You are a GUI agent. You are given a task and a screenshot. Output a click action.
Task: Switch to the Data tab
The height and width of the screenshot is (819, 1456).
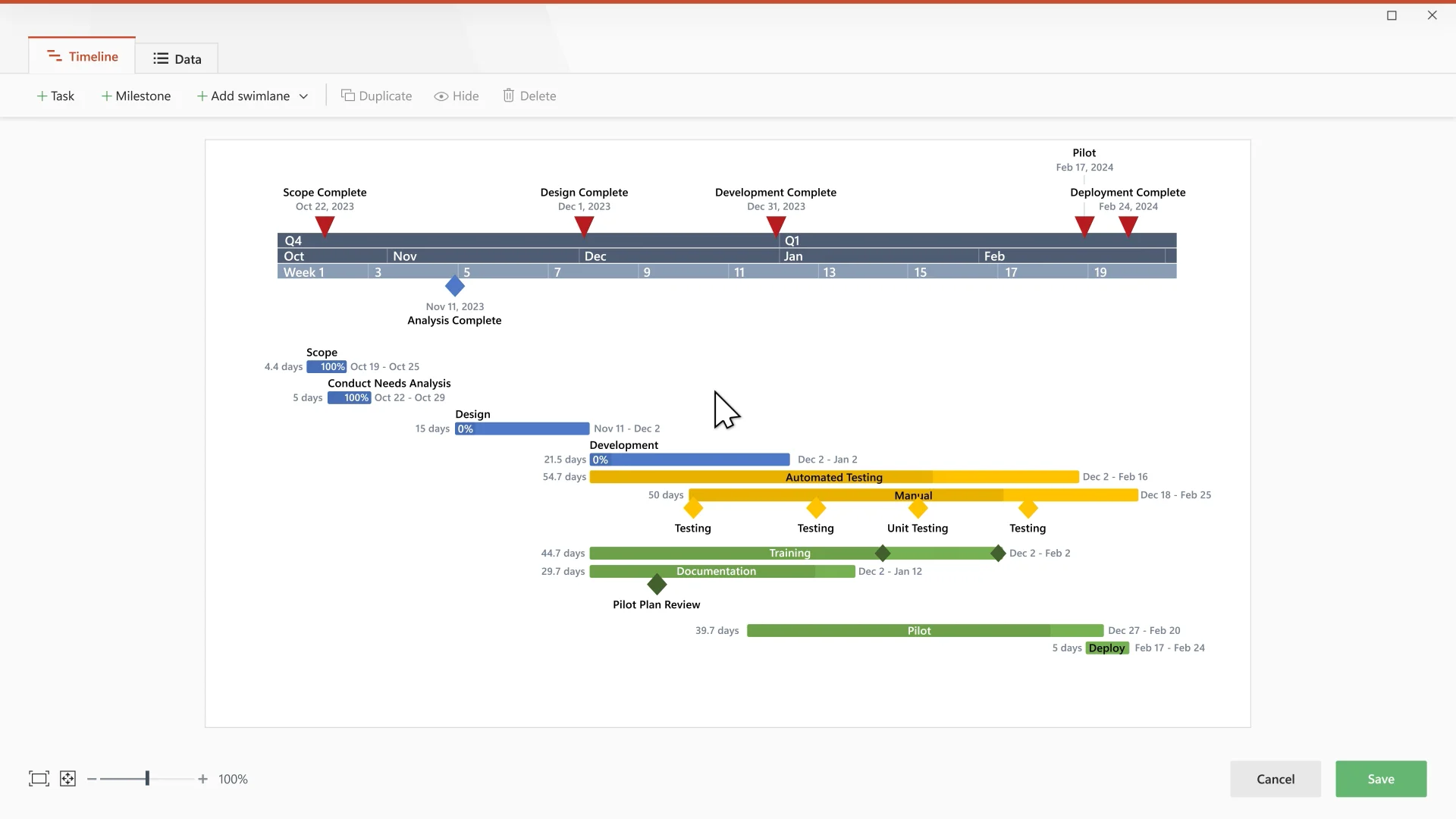(x=177, y=58)
